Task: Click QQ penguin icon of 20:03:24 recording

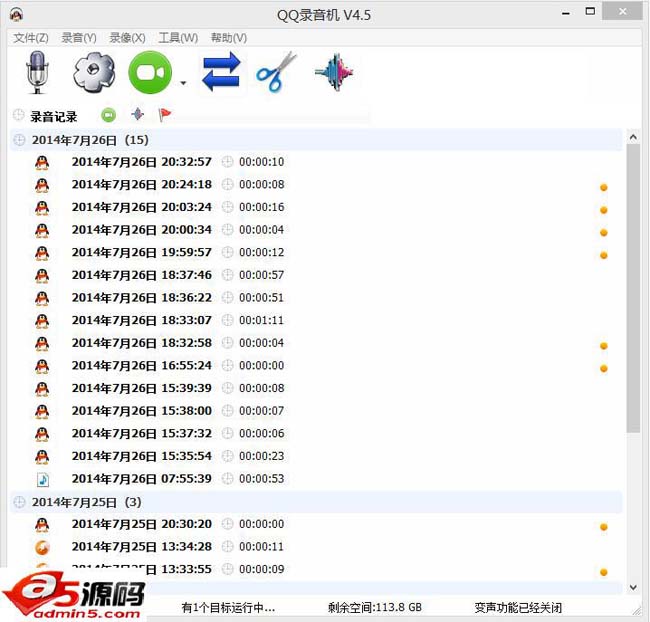Action: point(42,208)
